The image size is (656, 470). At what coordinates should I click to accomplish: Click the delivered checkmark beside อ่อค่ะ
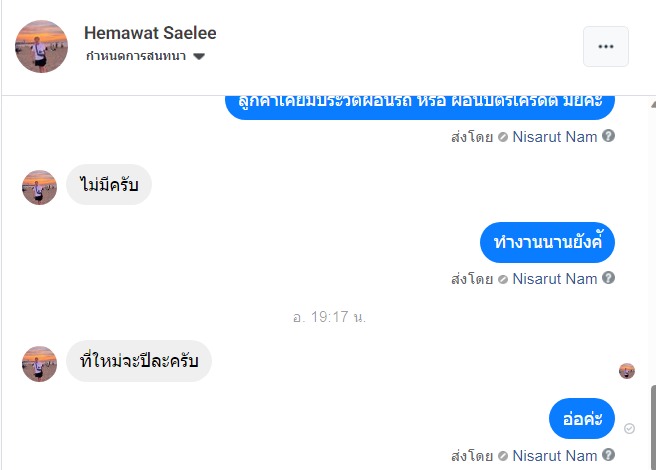[629, 428]
